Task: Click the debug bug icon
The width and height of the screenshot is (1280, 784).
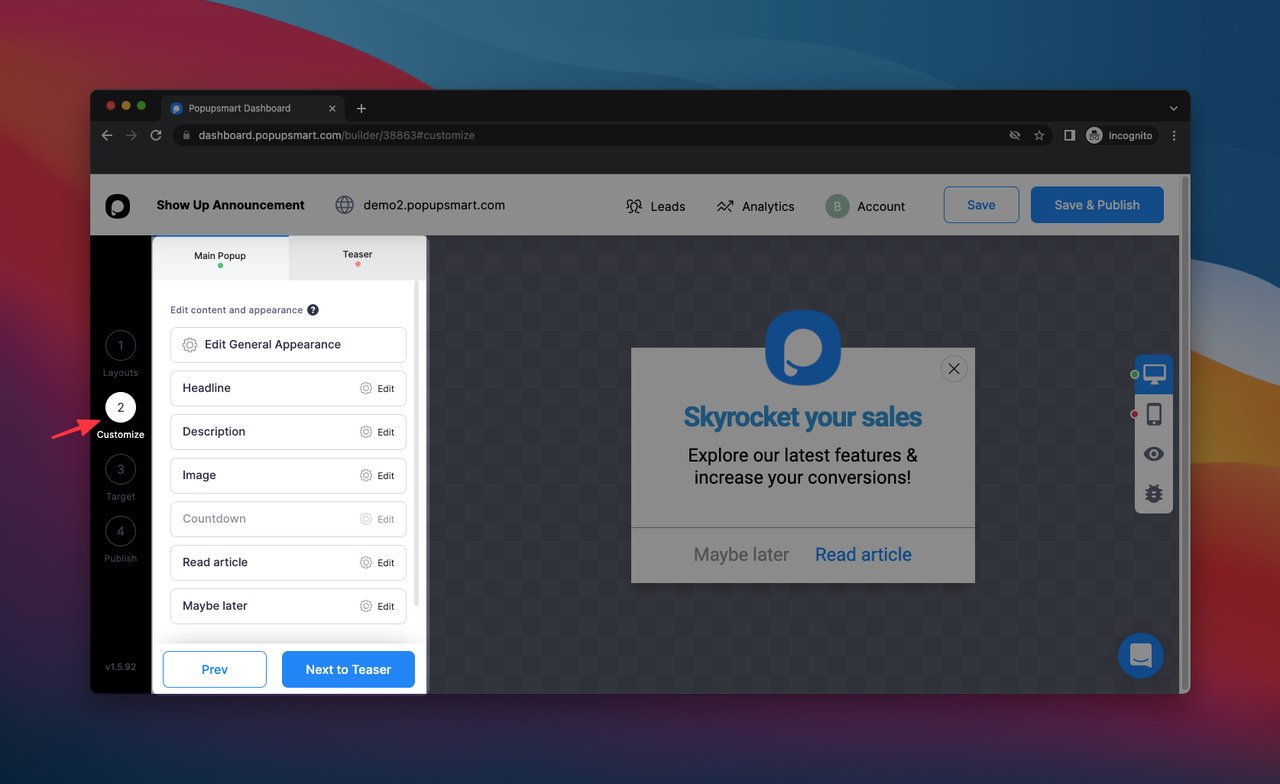Action: [1153, 493]
